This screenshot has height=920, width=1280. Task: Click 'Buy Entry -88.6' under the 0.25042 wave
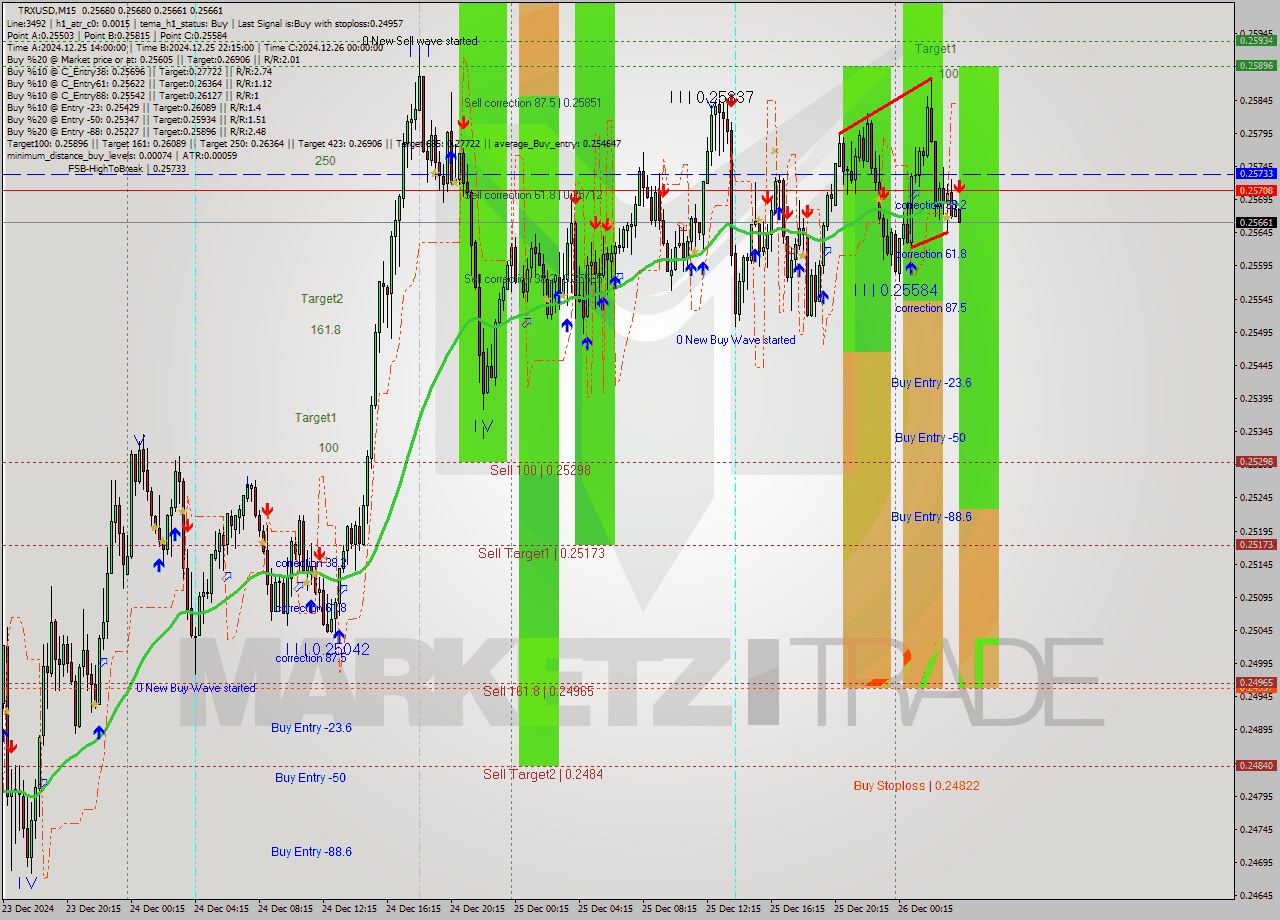[311, 852]
